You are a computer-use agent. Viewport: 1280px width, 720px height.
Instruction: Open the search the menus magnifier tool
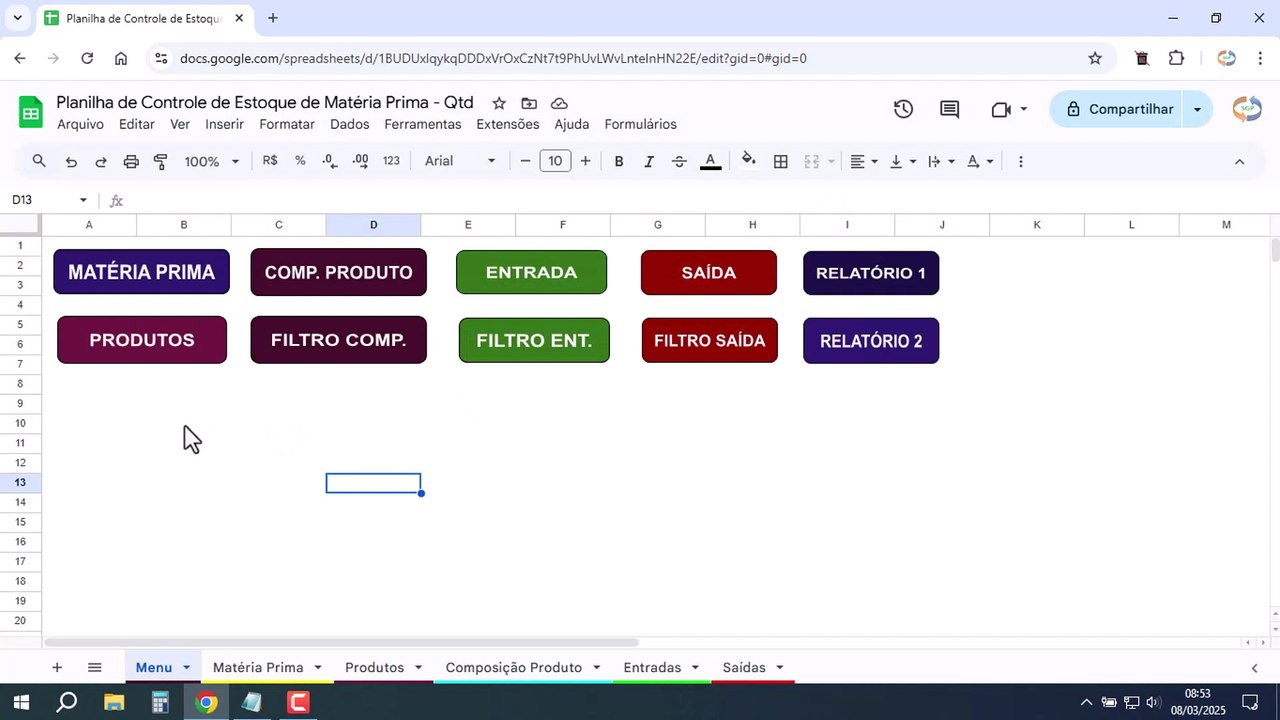39,161
